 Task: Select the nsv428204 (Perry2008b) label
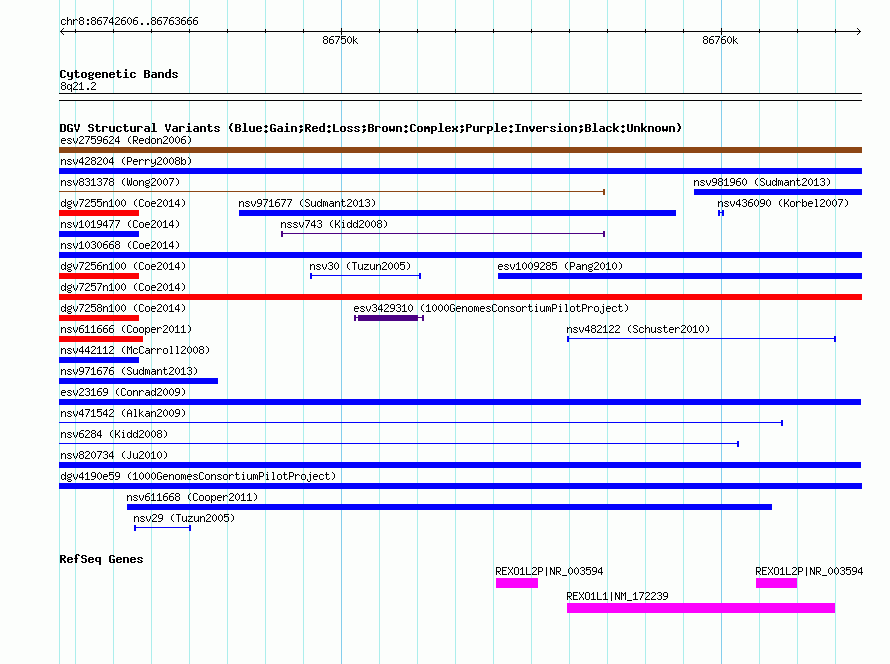click(126, 161)
